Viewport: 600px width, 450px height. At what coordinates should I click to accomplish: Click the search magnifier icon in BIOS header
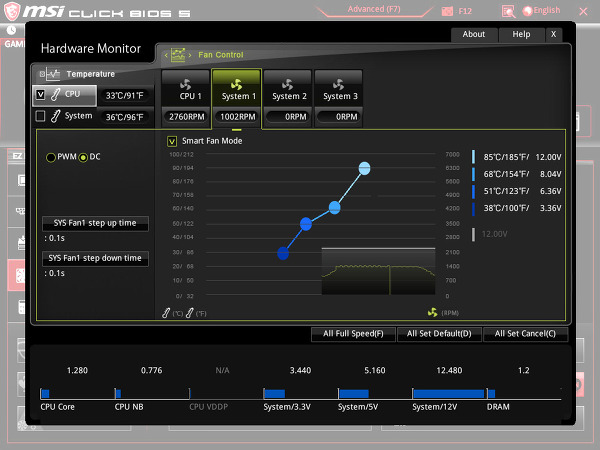(509, 11)
